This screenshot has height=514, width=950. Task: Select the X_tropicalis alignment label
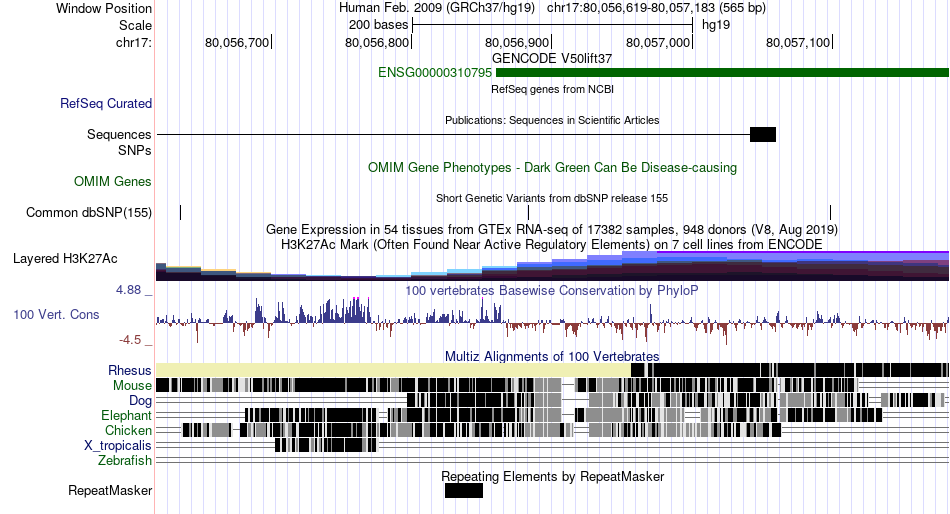[118, 446]
